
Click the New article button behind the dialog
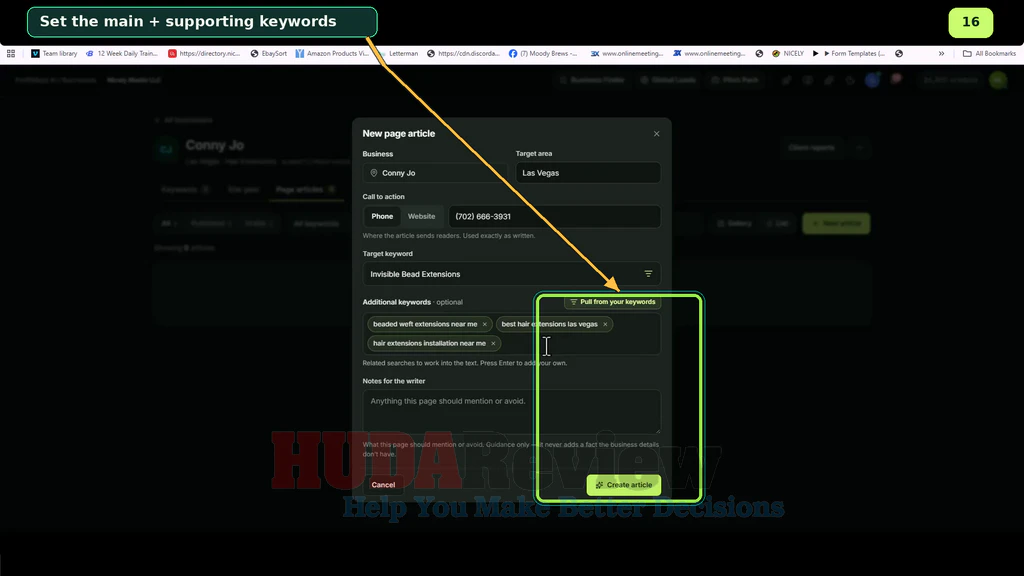[x=836, y=223]
